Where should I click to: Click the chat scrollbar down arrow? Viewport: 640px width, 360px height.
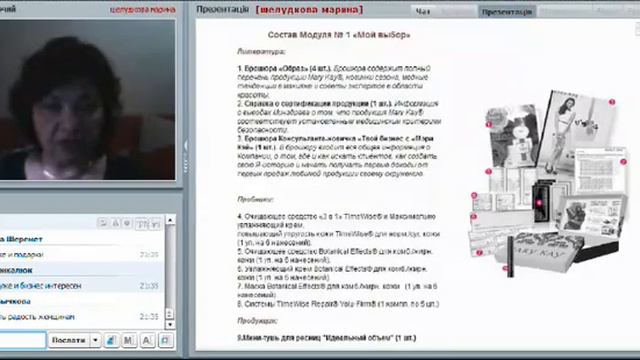170,324
